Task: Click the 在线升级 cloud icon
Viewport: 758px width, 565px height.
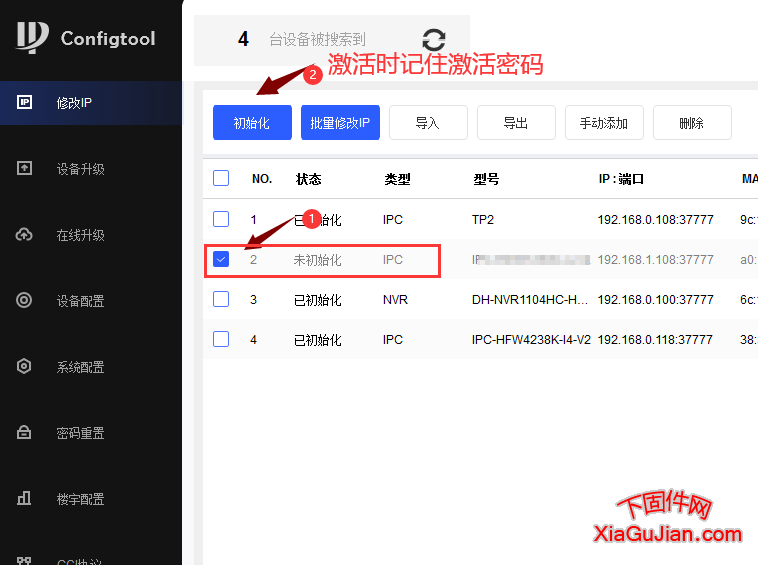Action: click(24, 234)
